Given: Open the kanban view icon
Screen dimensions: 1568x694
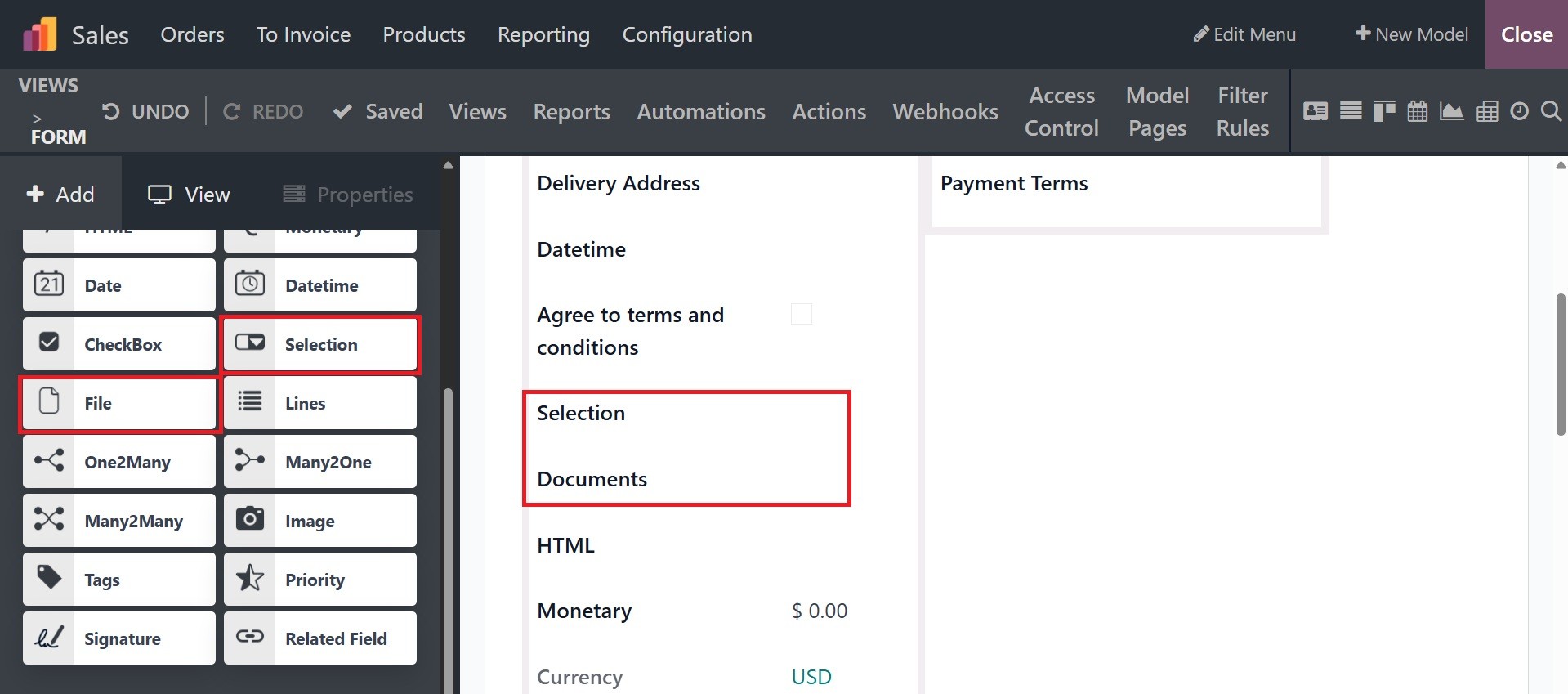Looking at the screenshot, I should tap(1384, 111).
